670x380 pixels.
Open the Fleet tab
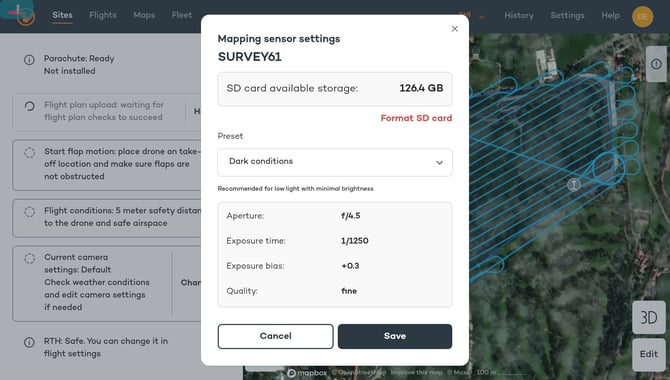pyautogui.click(x=182, y=15)
